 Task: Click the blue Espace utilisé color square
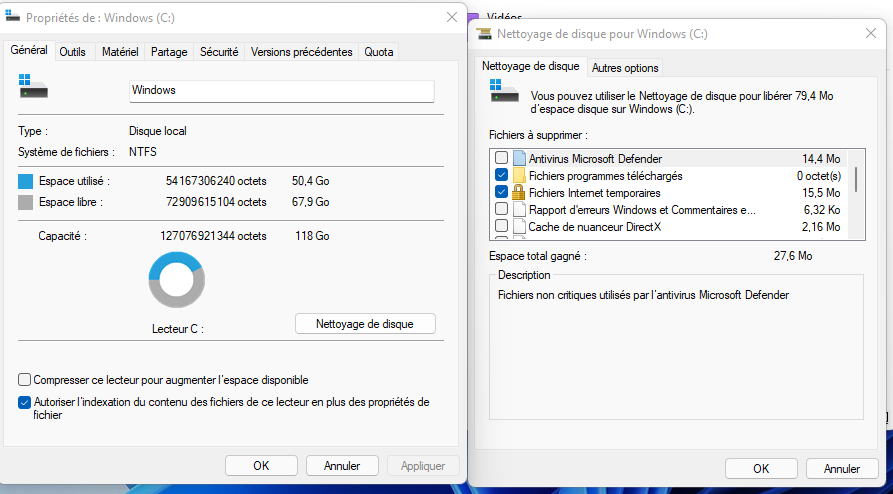(26, 181)
